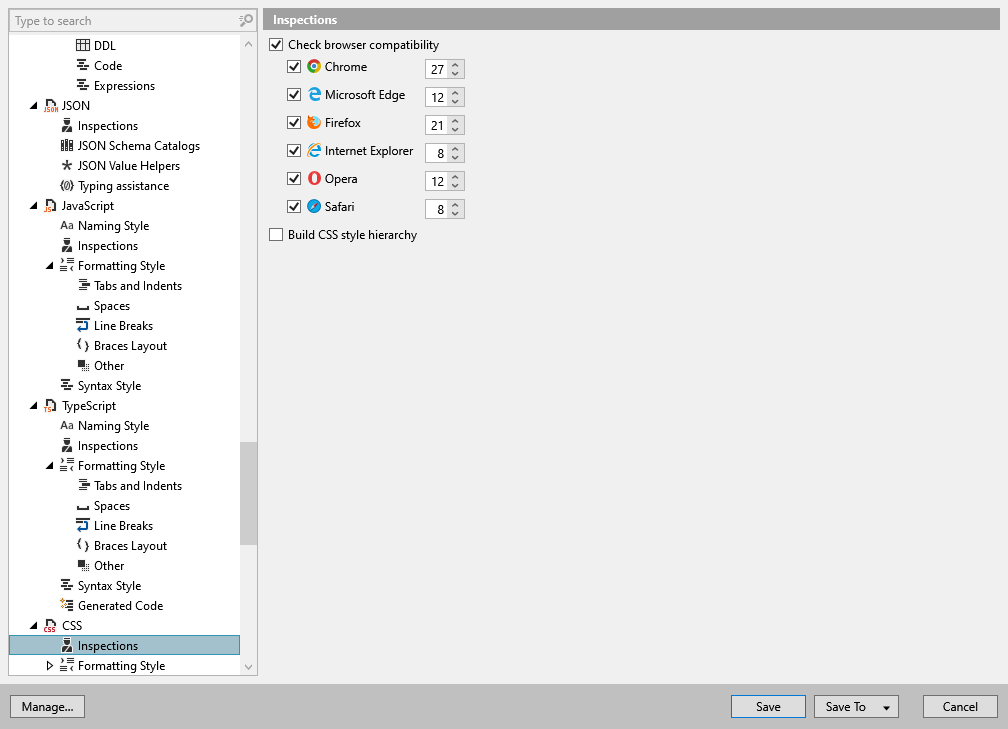
Task: Click JavaScript Naming Style Aa icon
Action: (67, 226)
